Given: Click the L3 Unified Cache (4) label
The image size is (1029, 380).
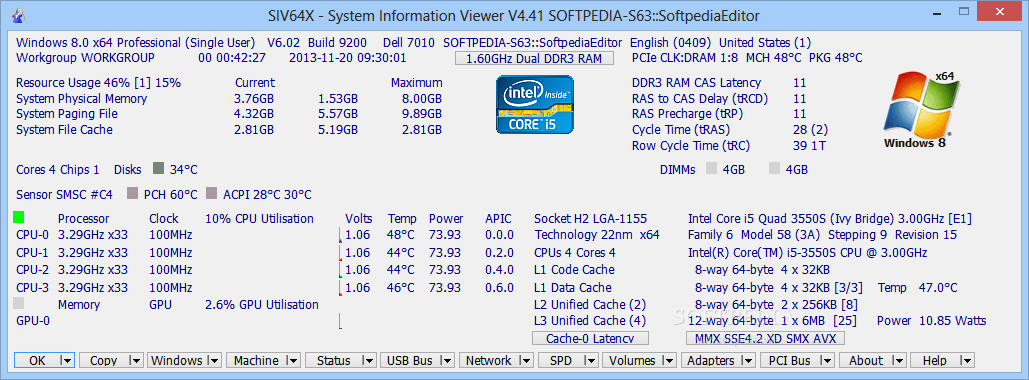Looking at the screenshot, I should coord(590,321).
